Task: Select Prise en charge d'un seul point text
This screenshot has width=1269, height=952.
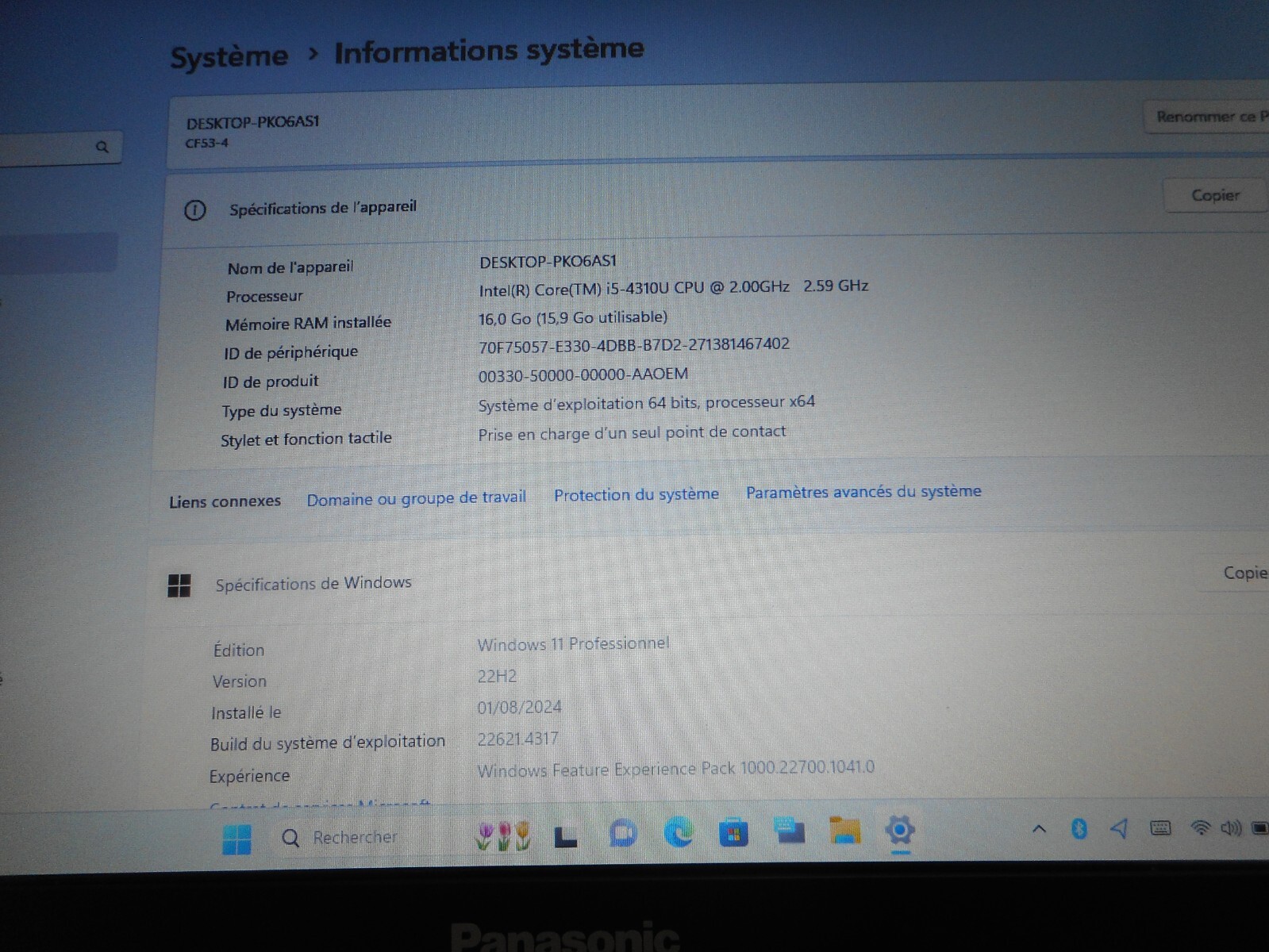Action: (x=632, y=432)
